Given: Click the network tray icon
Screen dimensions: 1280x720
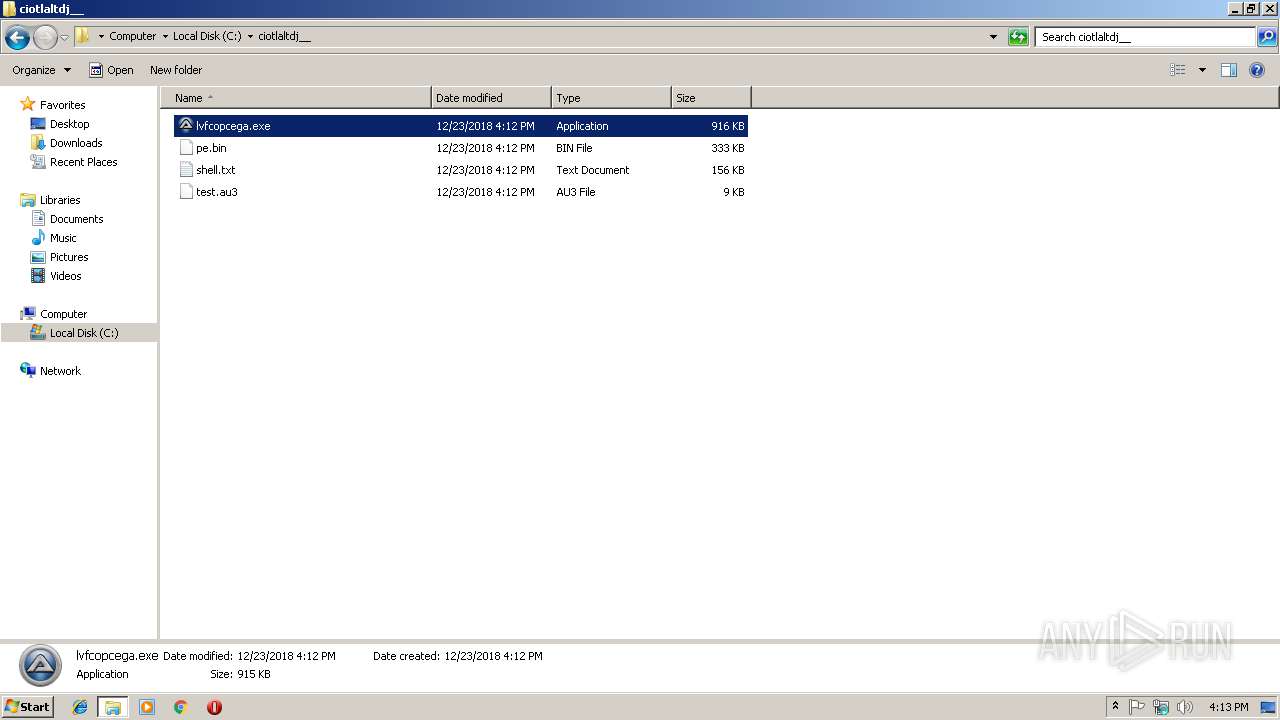Looking at the screenshot, I should coord(1160,707).
